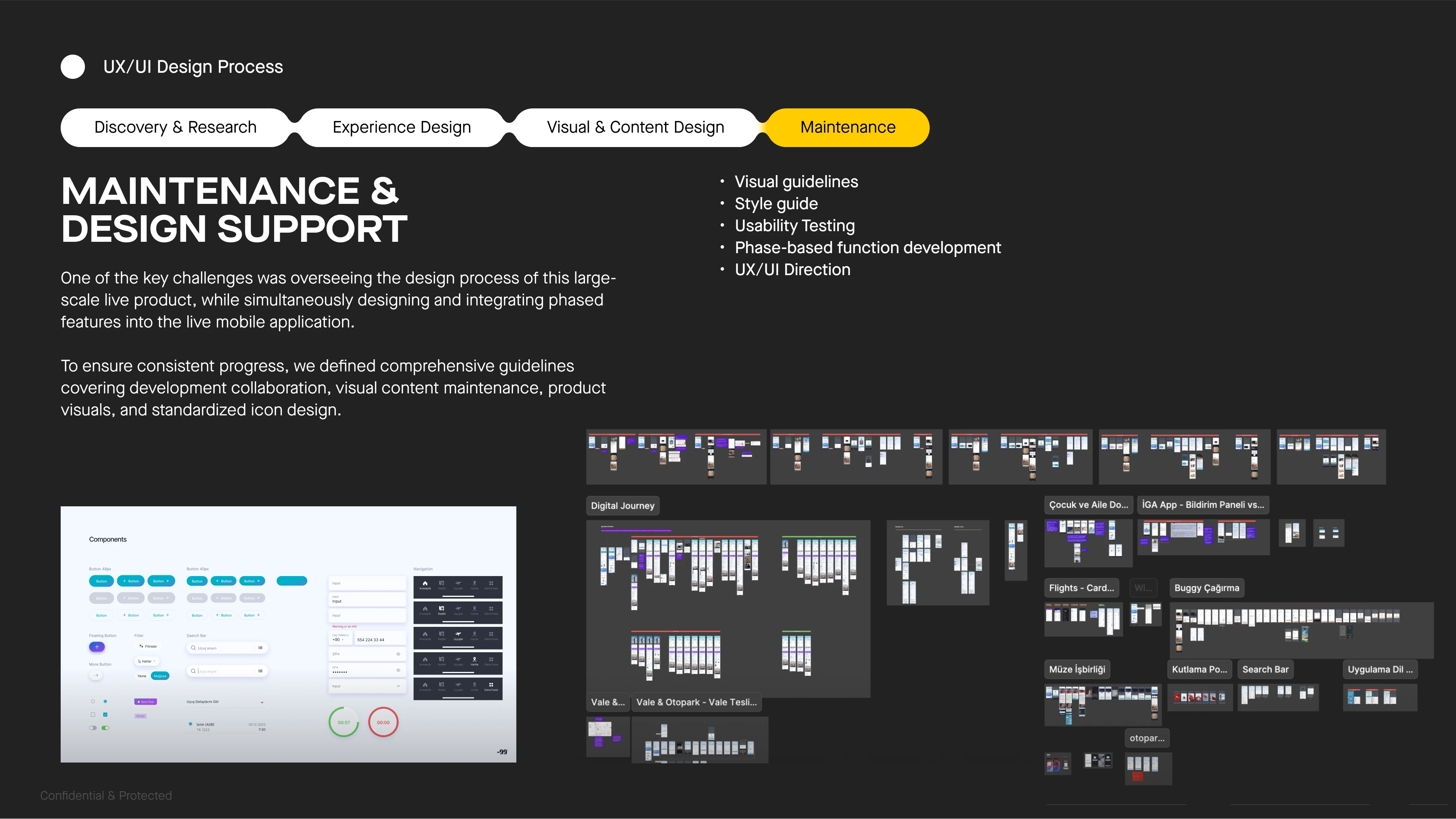This screenshot has height=819, width=1456.
Task: Click highlighted Anasayfa home icon in navigation
Action: 425,584
